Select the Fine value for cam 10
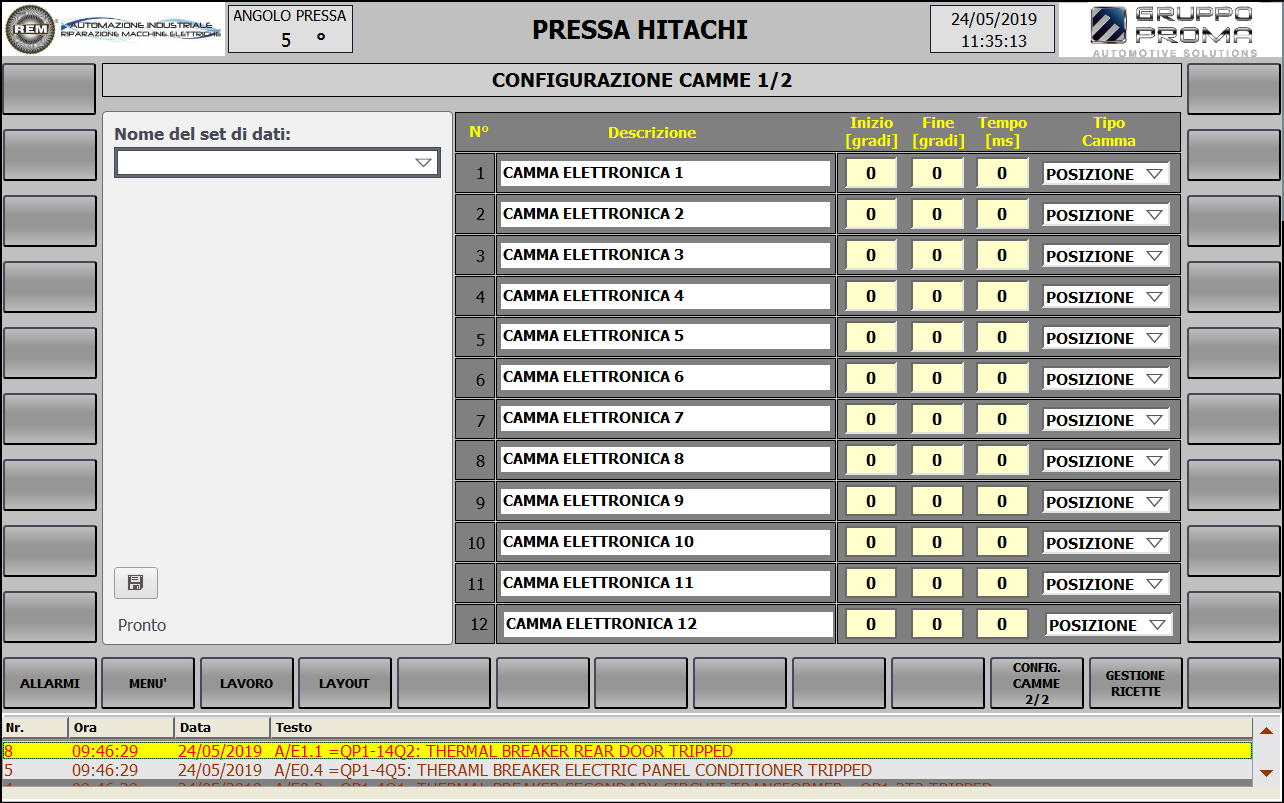This screenshot has height=803, width=1284. pyautogui.click(x=937, y=542)
